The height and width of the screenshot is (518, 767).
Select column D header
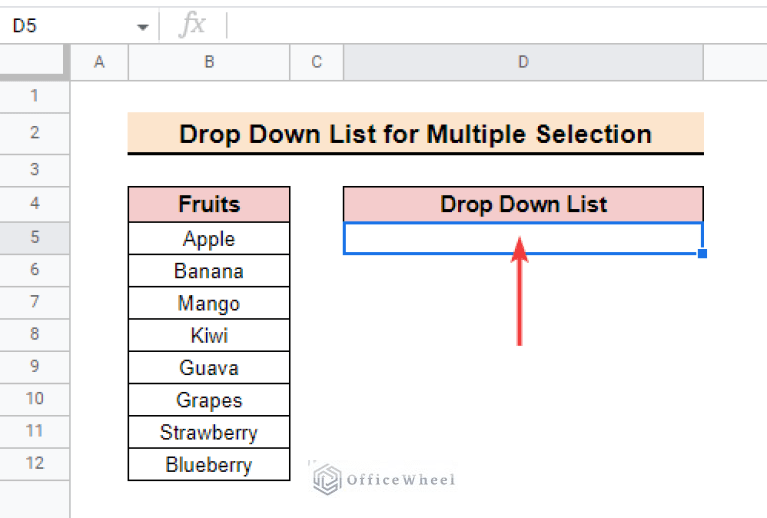click(523, 62)
